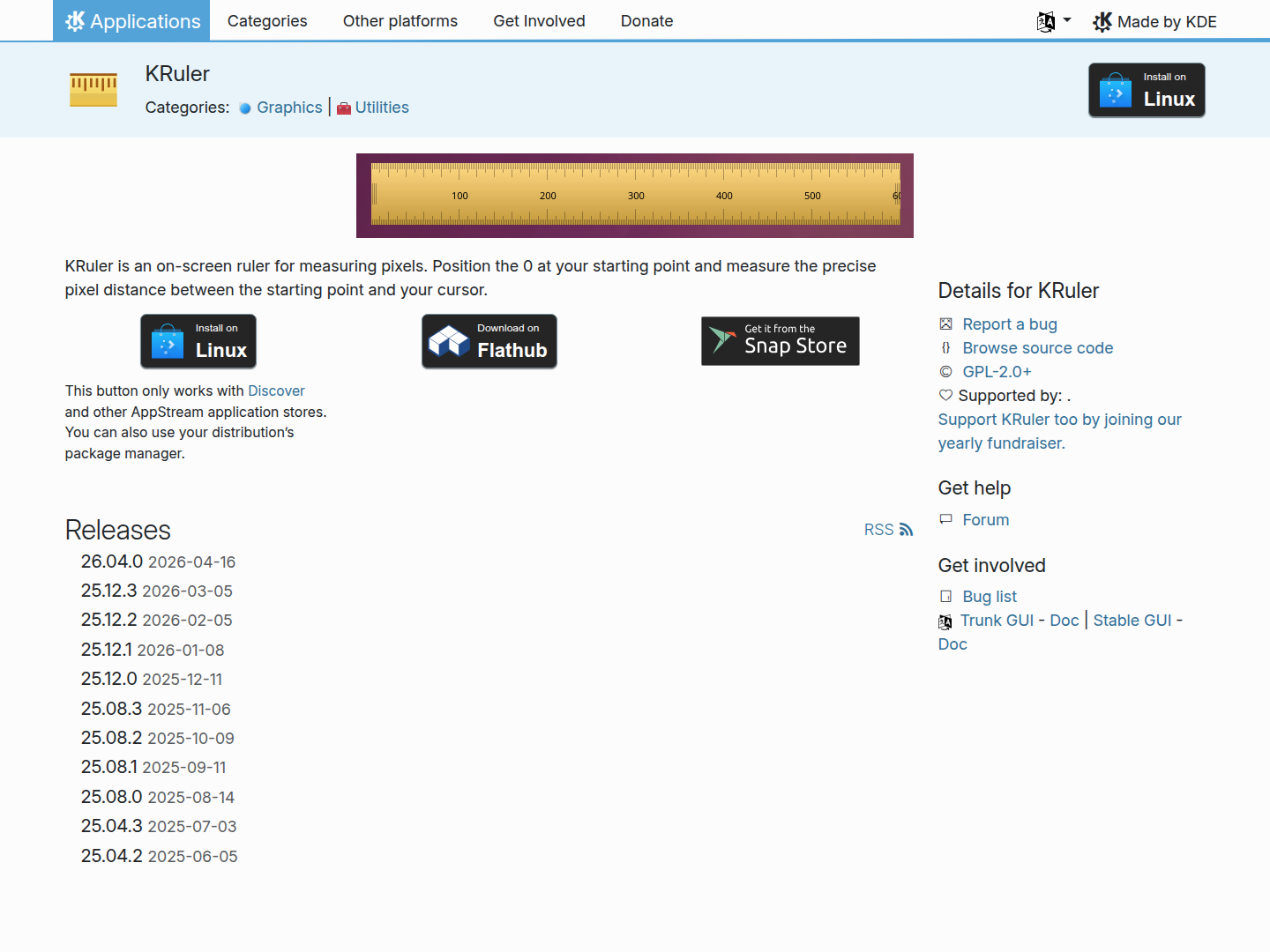The width and height of the screenshot is (1270, 952).
Task: Open the Applications home tab
Action: [x=131, y=20]
